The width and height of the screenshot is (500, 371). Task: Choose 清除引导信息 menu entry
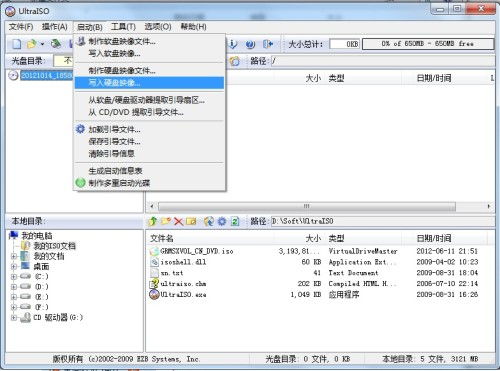click(149, 154)
